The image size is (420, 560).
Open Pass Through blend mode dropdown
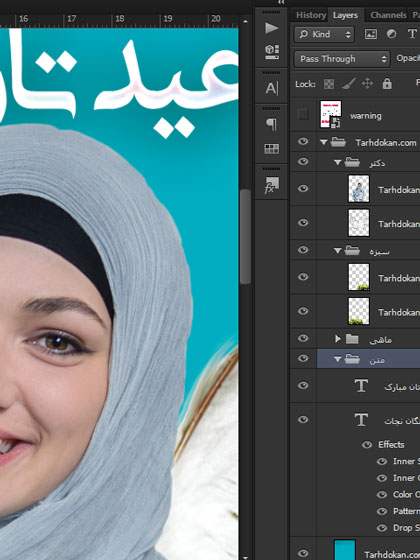pos(342,59)
